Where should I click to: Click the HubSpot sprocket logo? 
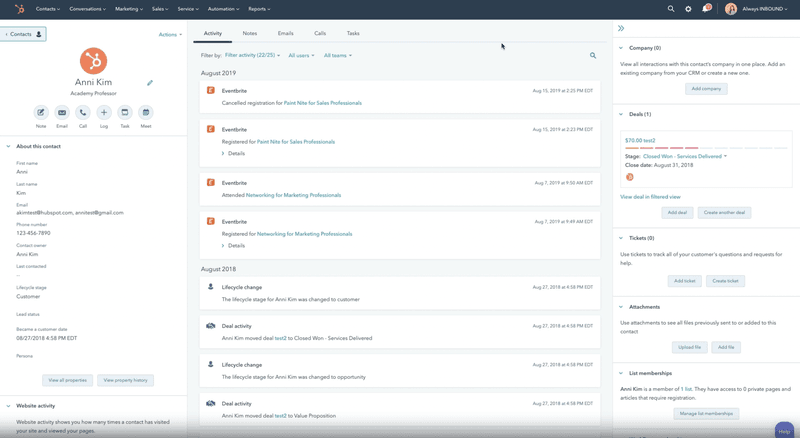(19, 9)
